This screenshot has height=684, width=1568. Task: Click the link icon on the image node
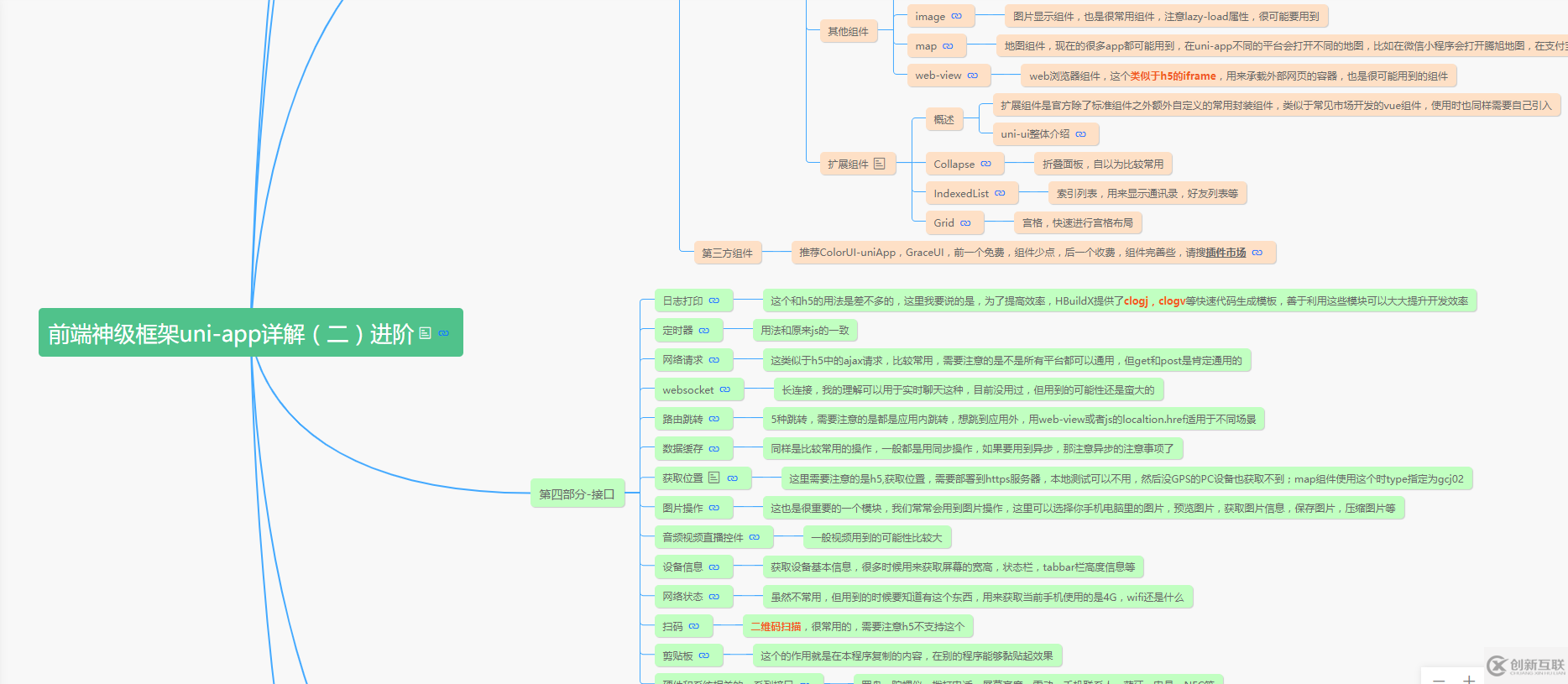coord(957,16)
